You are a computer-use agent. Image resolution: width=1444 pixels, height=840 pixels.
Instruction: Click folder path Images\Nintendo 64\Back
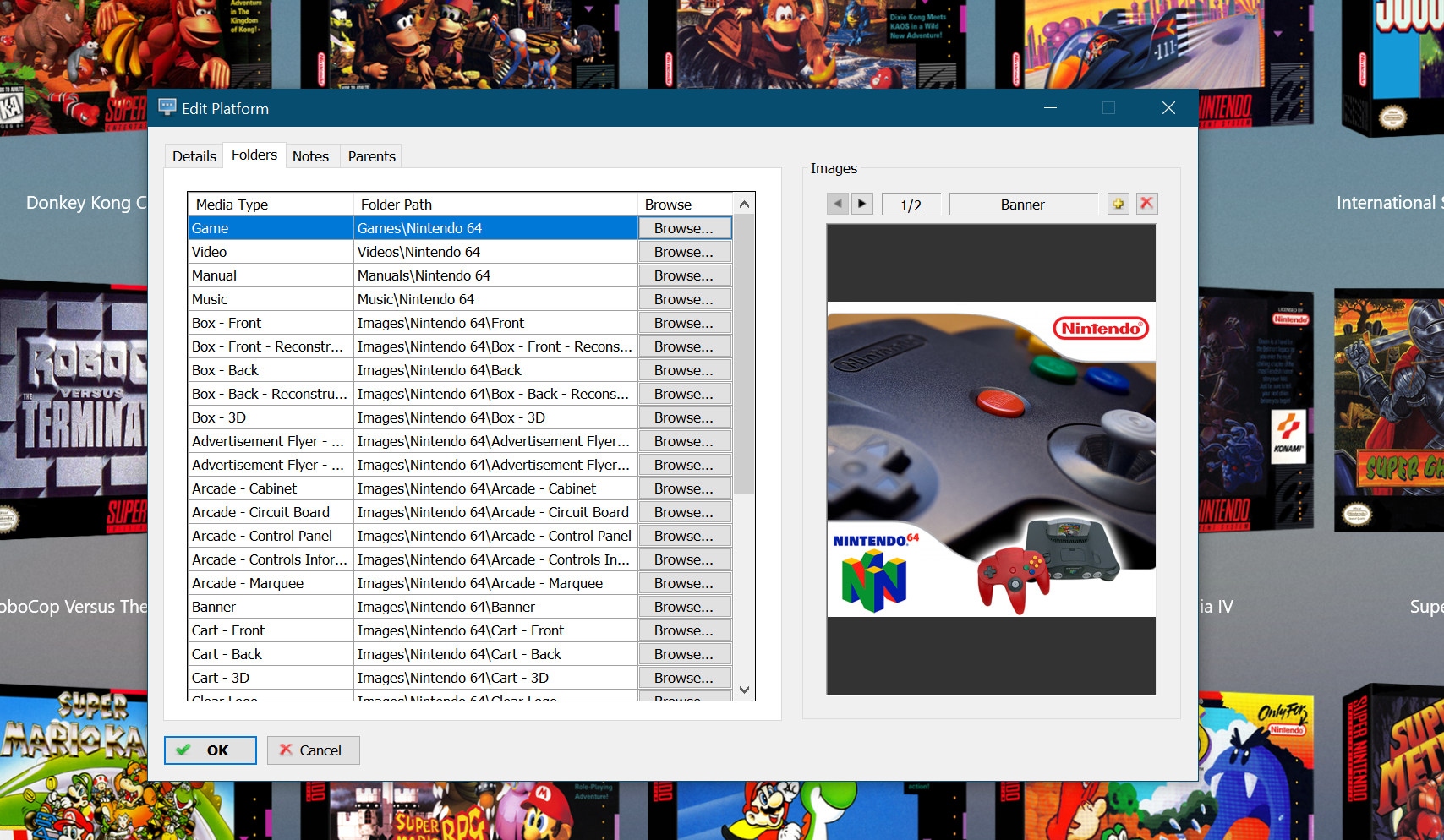(495, 370)
